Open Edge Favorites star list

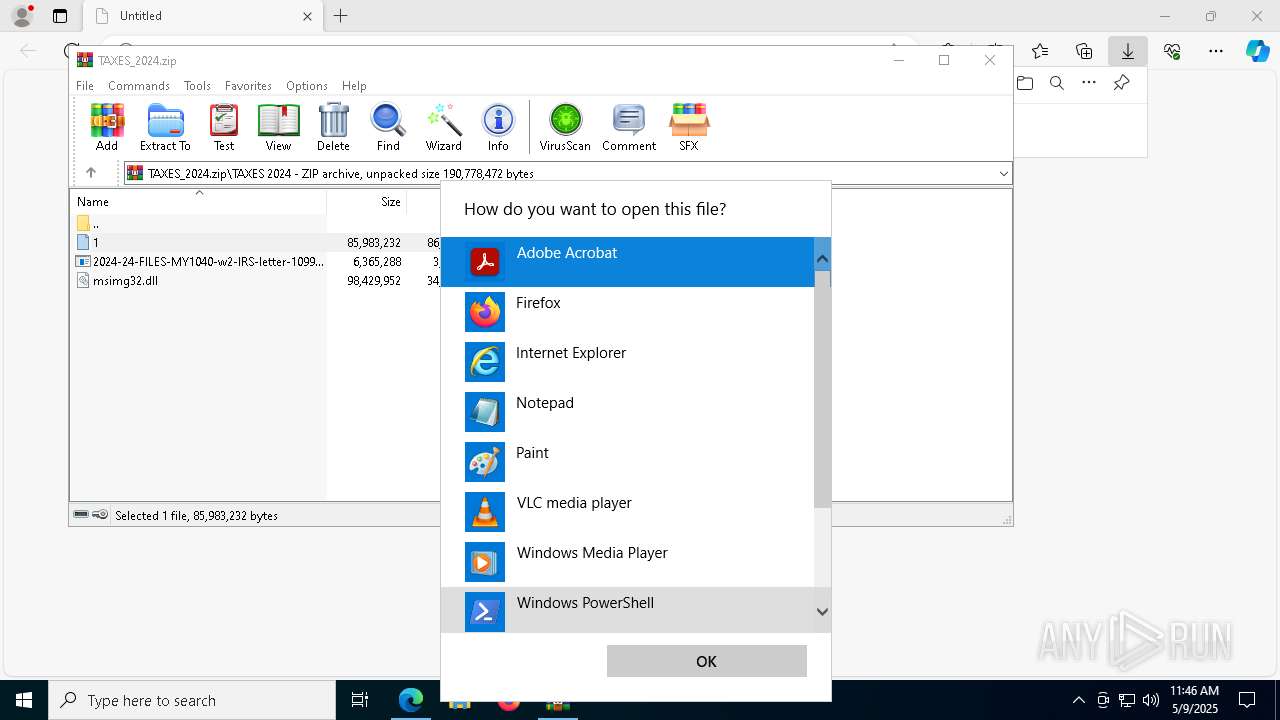(1040, 51)
